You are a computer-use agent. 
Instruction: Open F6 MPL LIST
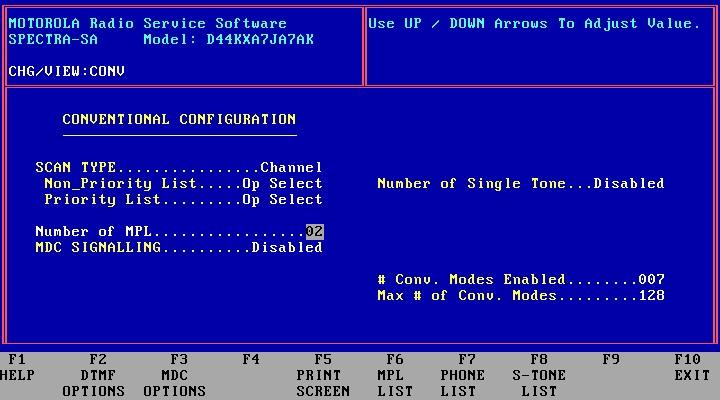point(395,375)
